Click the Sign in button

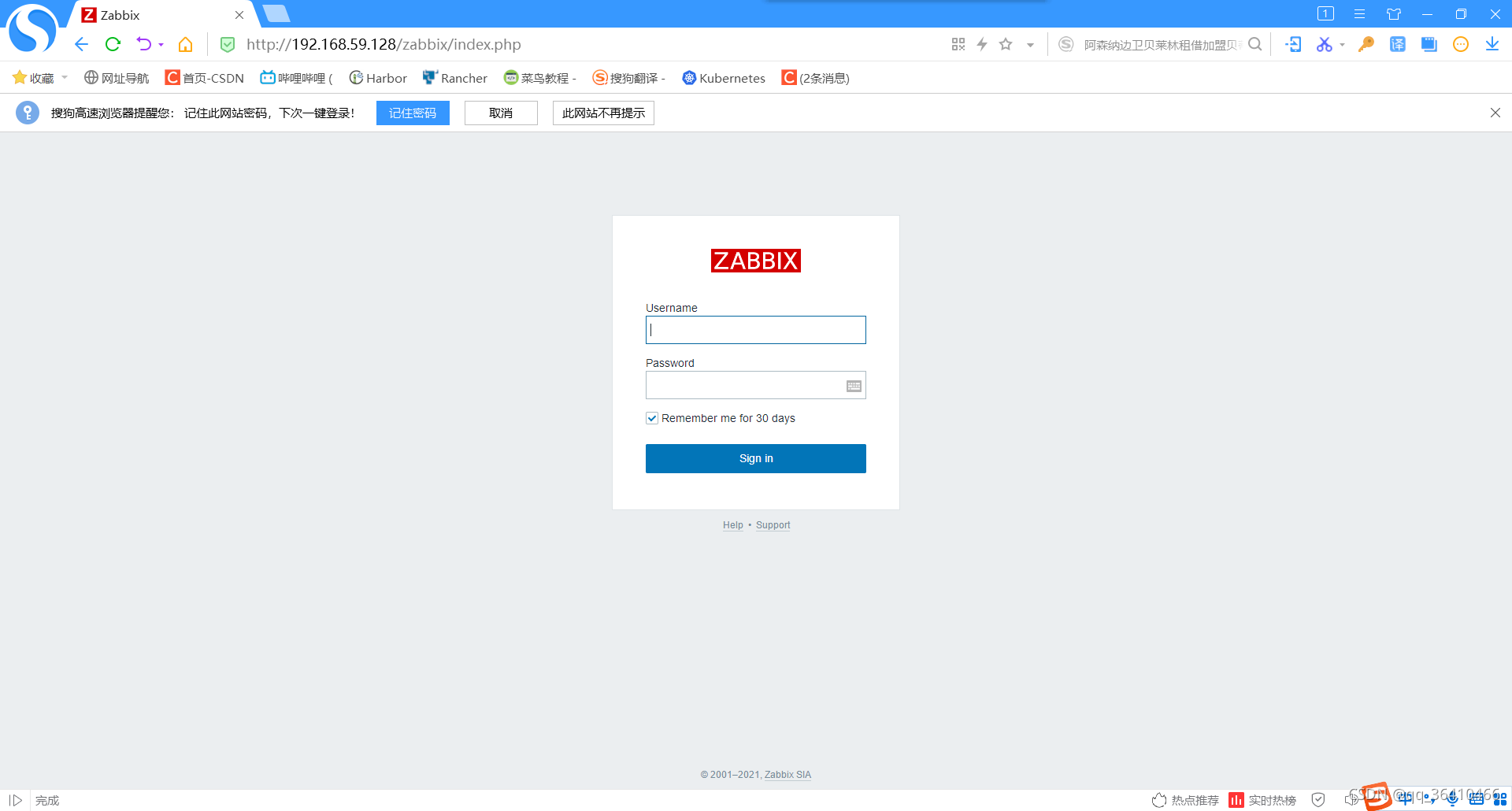coord(756,458)
